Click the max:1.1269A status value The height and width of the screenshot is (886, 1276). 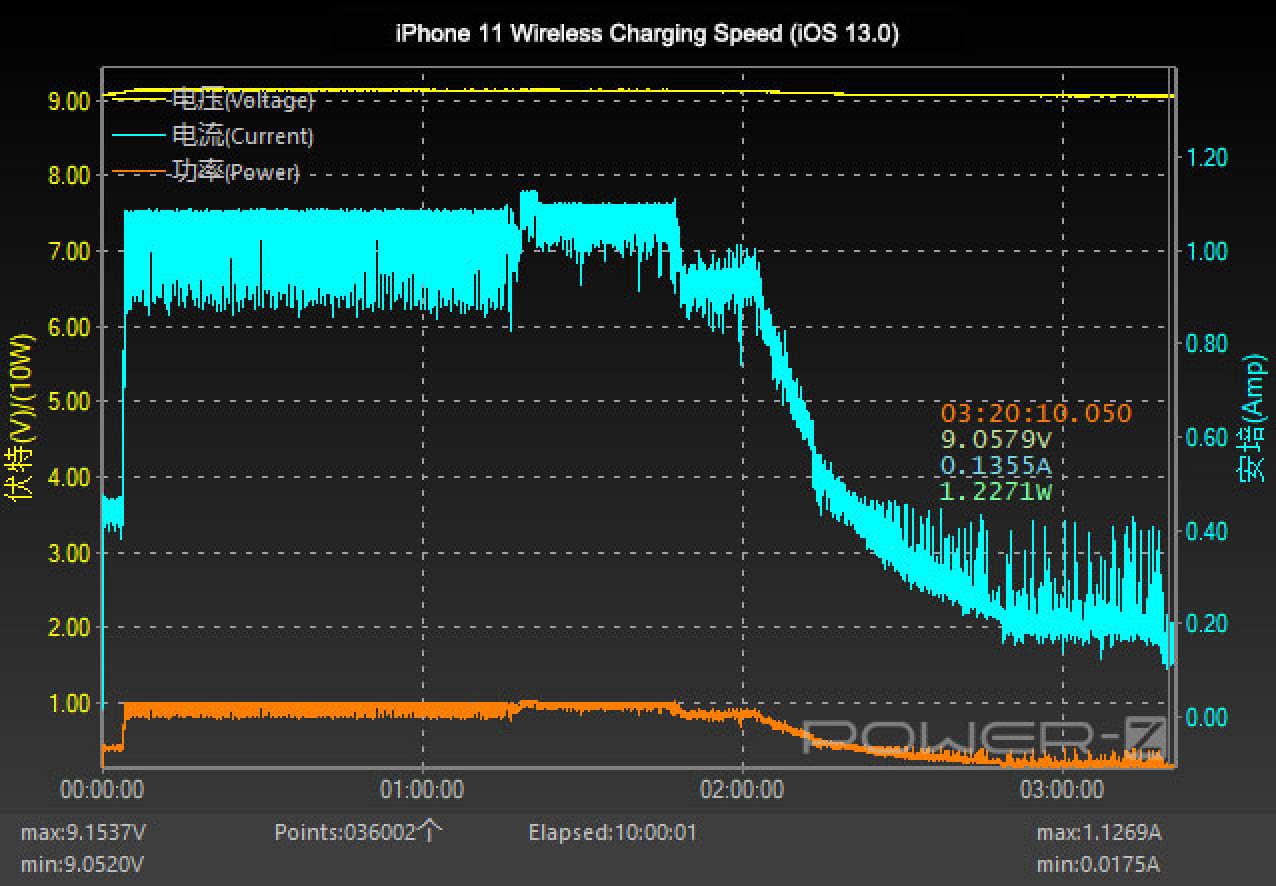[x=1099, y=832]
